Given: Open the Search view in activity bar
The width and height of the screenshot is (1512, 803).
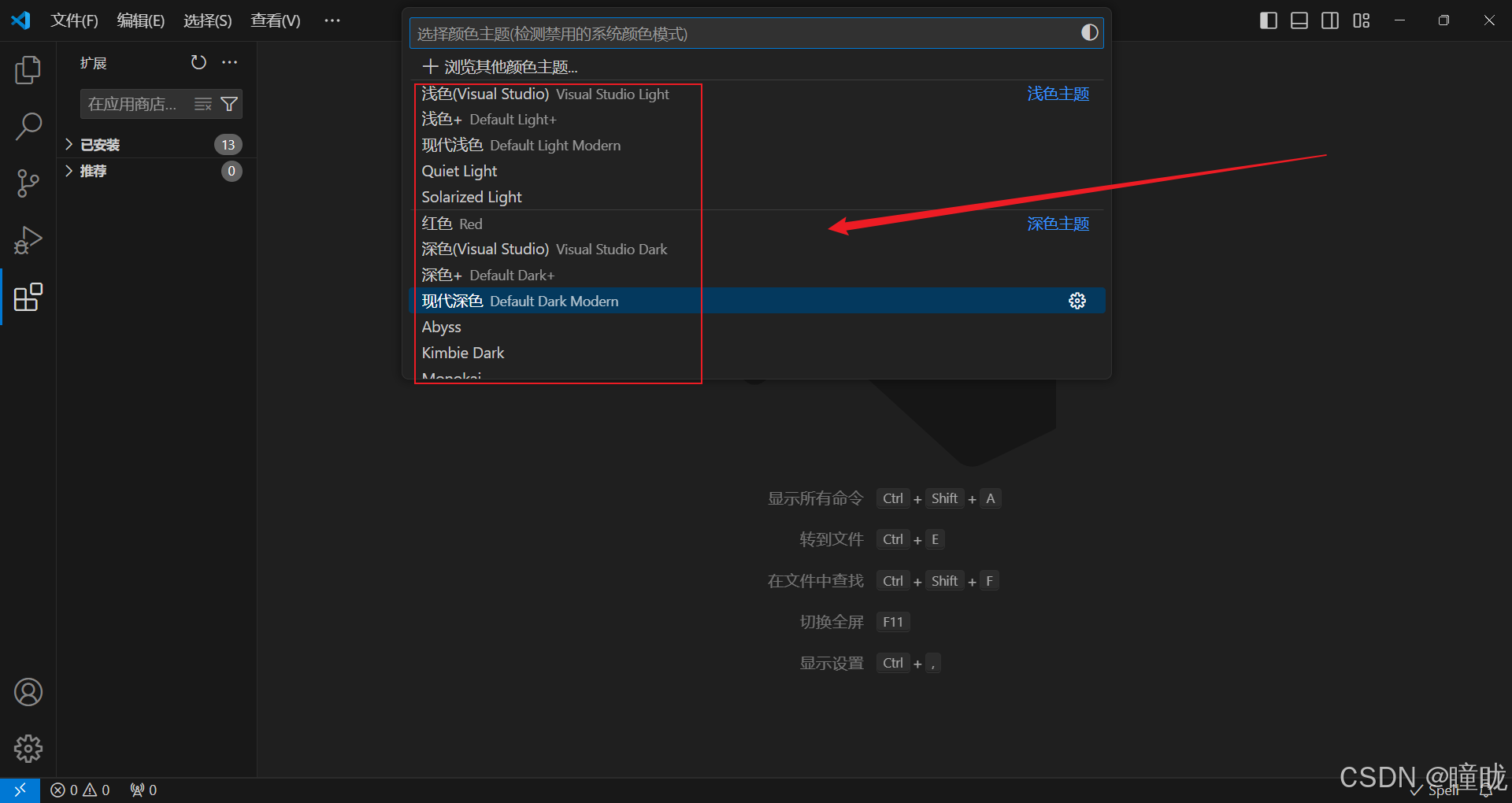Looking at the screenshot, I should click(28, 126).
